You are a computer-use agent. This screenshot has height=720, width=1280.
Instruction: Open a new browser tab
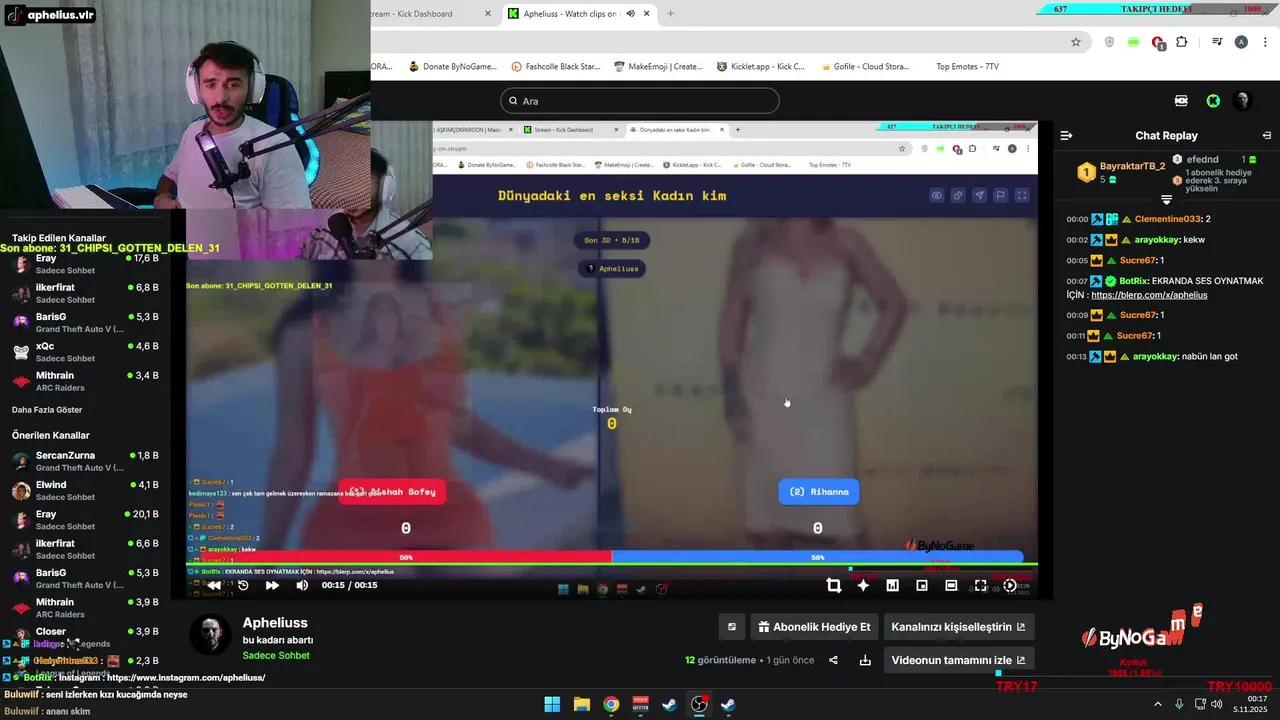[x=670, y=14]
